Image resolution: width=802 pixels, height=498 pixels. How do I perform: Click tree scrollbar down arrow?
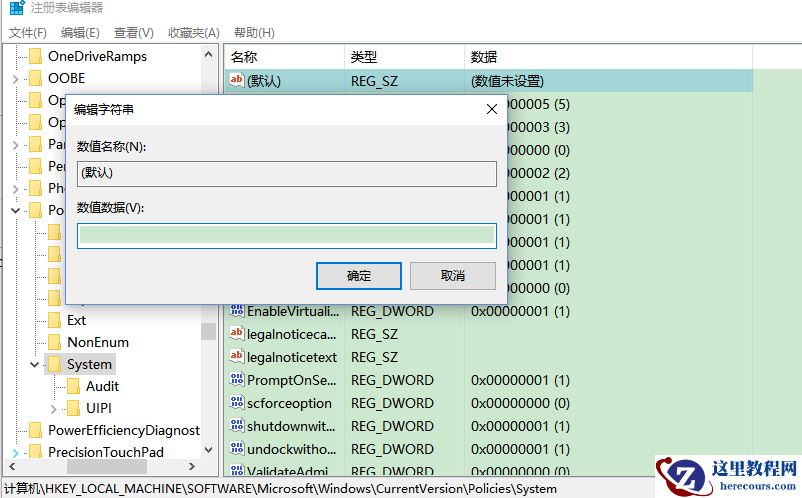(208, 450)
